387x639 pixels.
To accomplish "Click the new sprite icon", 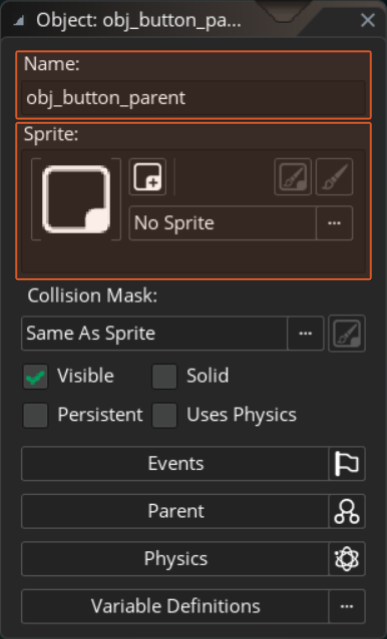I will [x=147, y=177].
